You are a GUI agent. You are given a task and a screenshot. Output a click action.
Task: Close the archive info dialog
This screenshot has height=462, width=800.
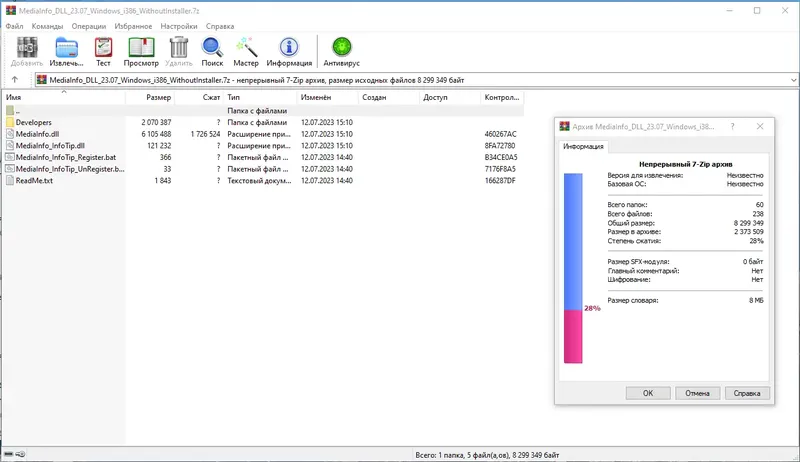(760, 126)
